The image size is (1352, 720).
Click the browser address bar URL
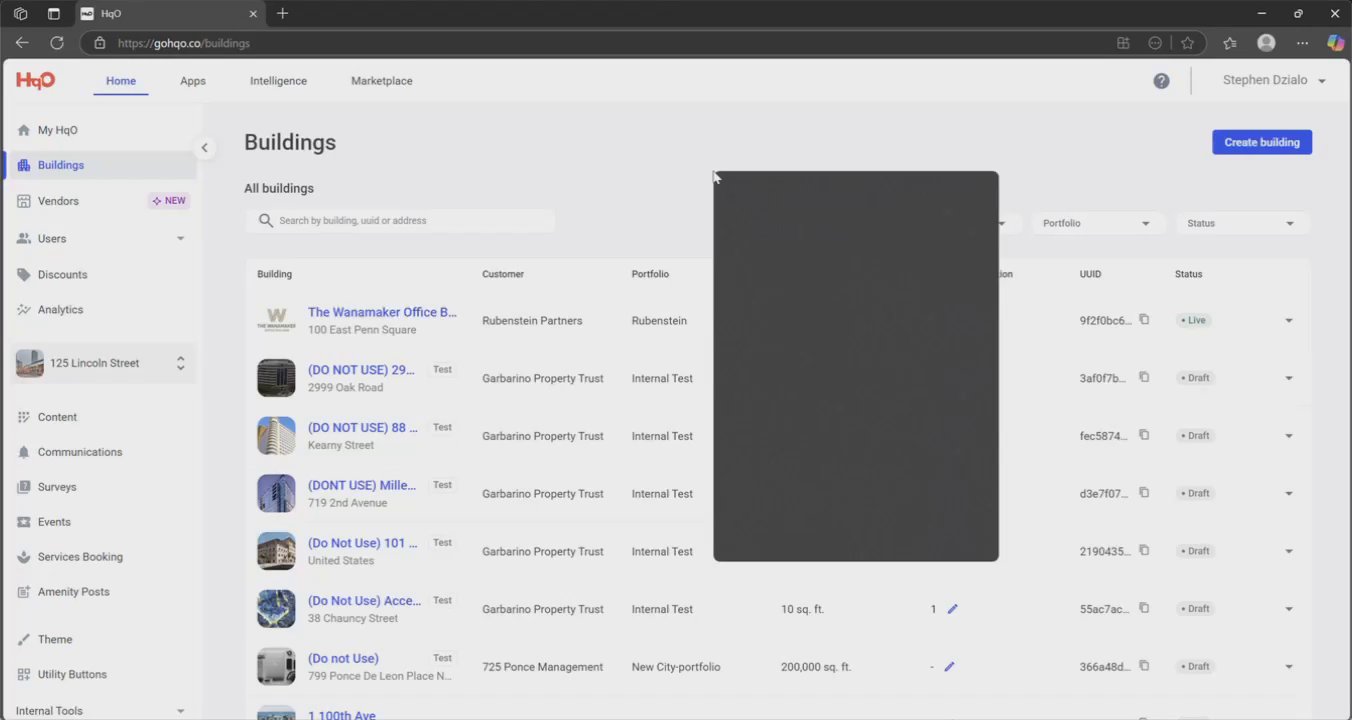pyautogui.click(x=184, y=43)
